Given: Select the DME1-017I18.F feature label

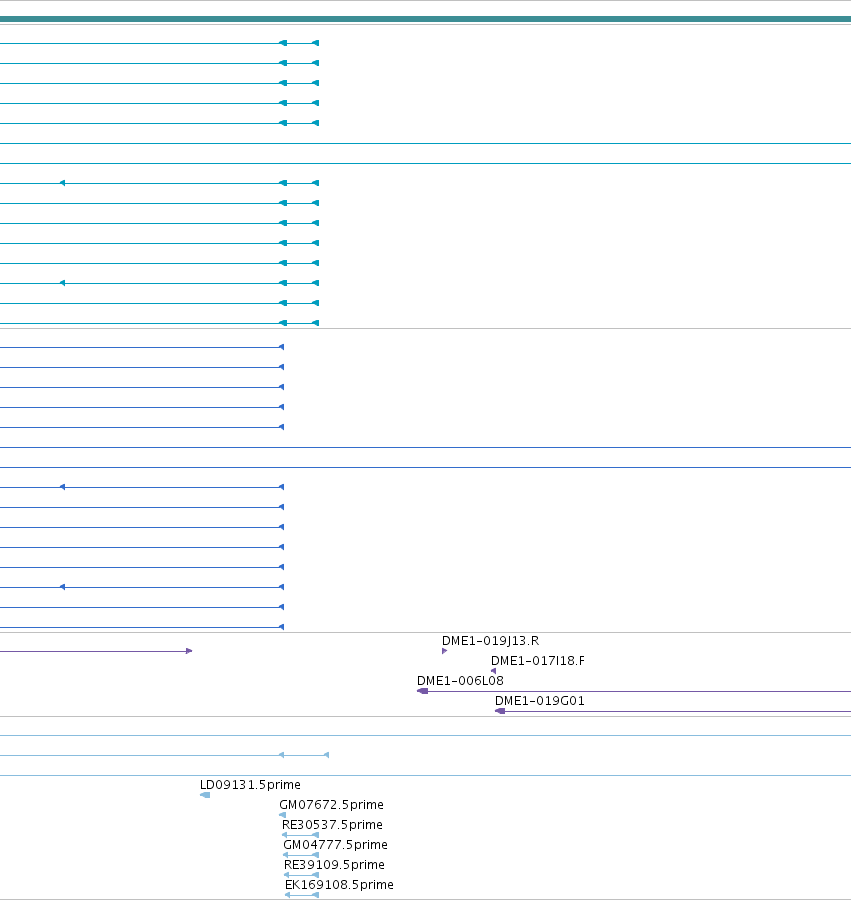Looking at the screenshot, I should pos(538,661).
